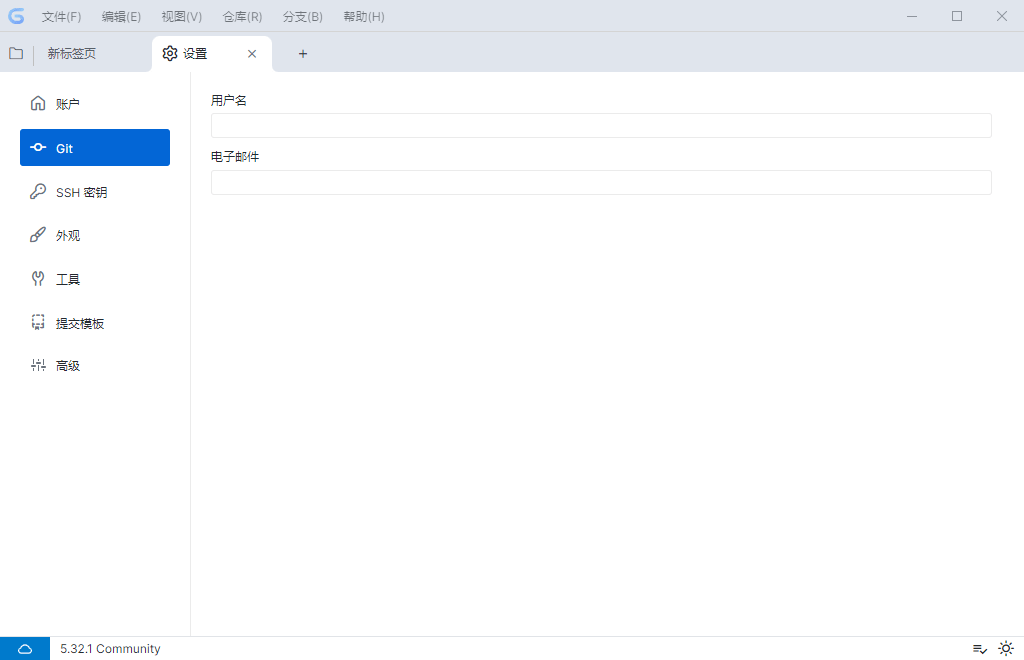Open the 文件(F) menu
The height and width of the screenshot is (660, 1024).
click(60, 16)
